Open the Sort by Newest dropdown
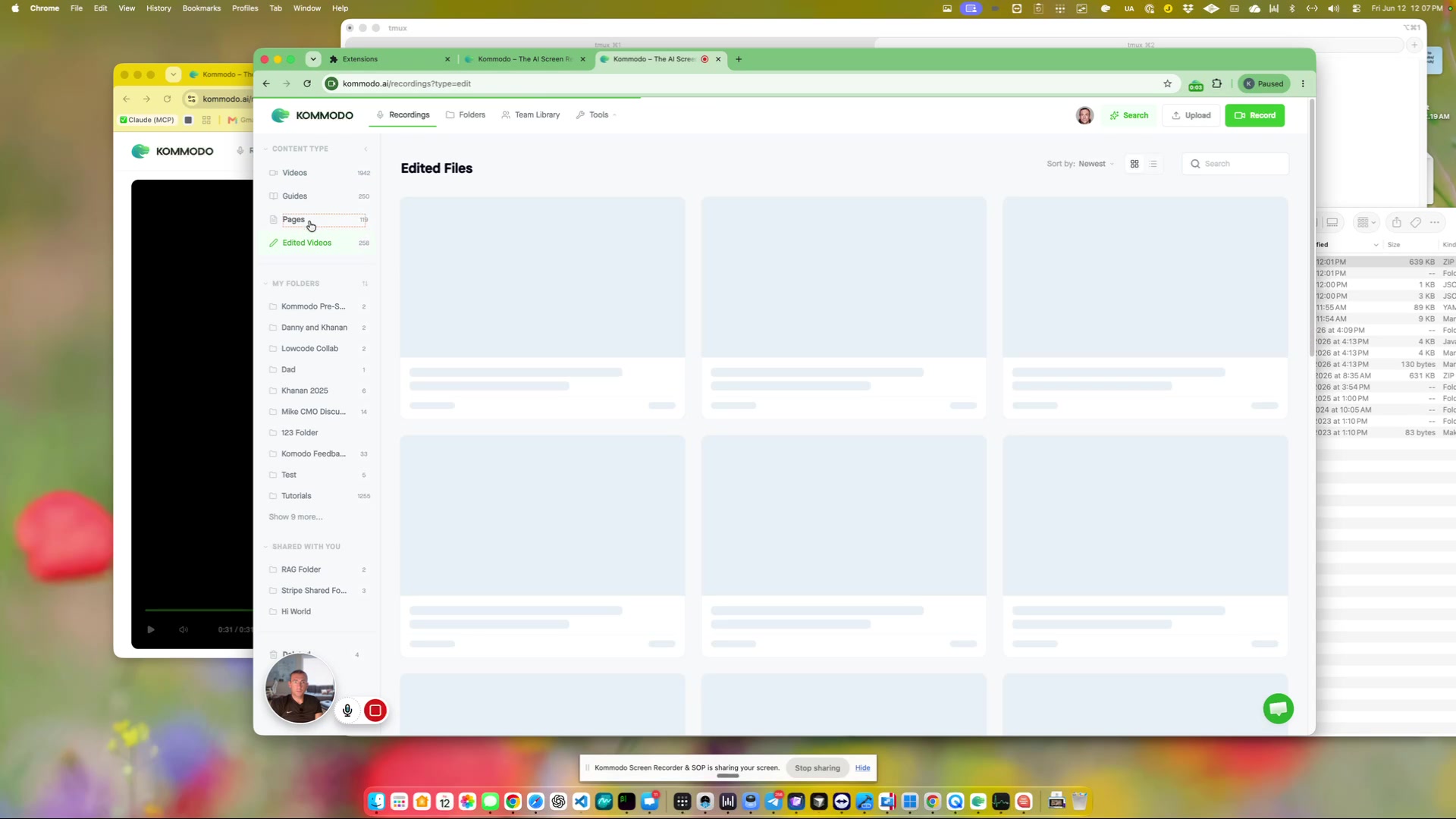 (1081, 164)
